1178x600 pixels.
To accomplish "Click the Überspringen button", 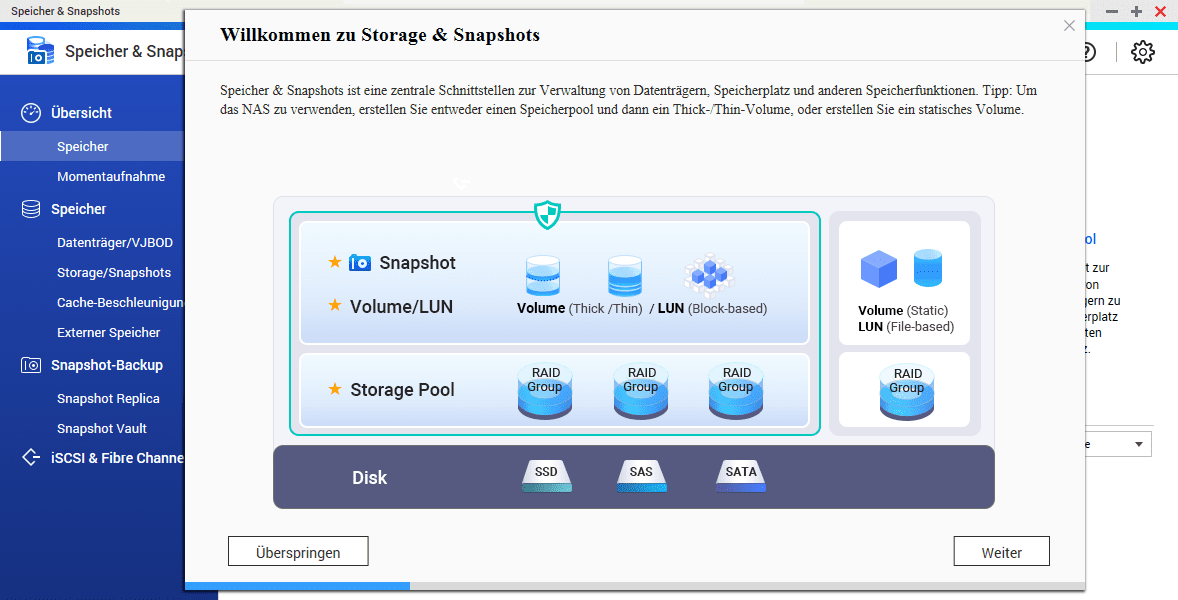I will (x=298, y=551).
